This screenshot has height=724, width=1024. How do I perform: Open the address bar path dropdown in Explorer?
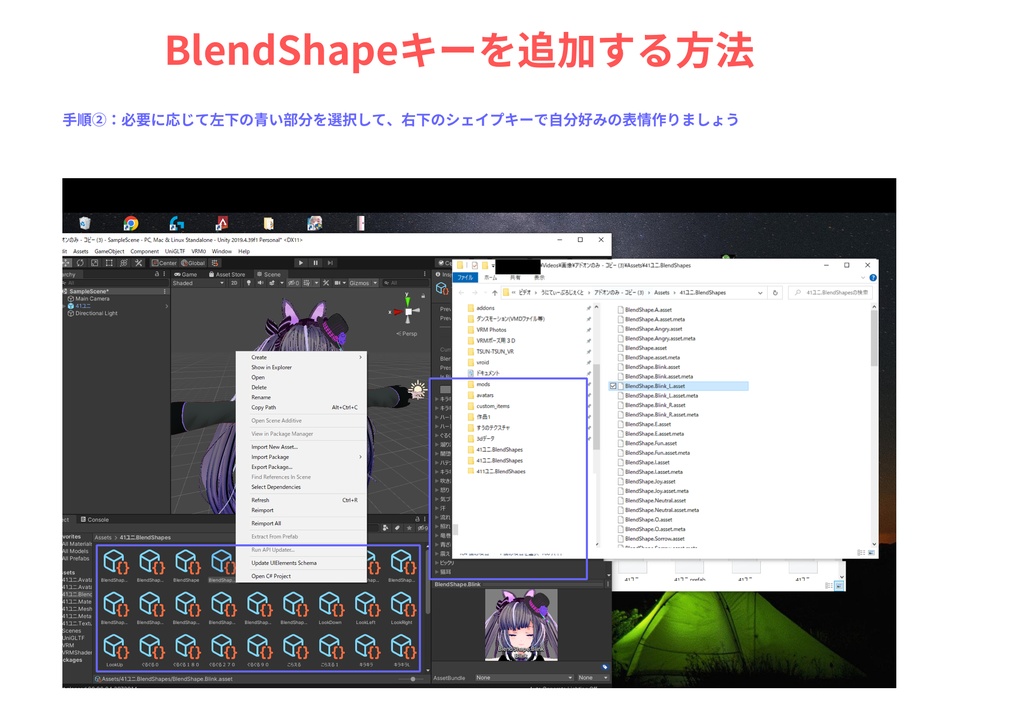pyautogui.click(x=760, y=291)
